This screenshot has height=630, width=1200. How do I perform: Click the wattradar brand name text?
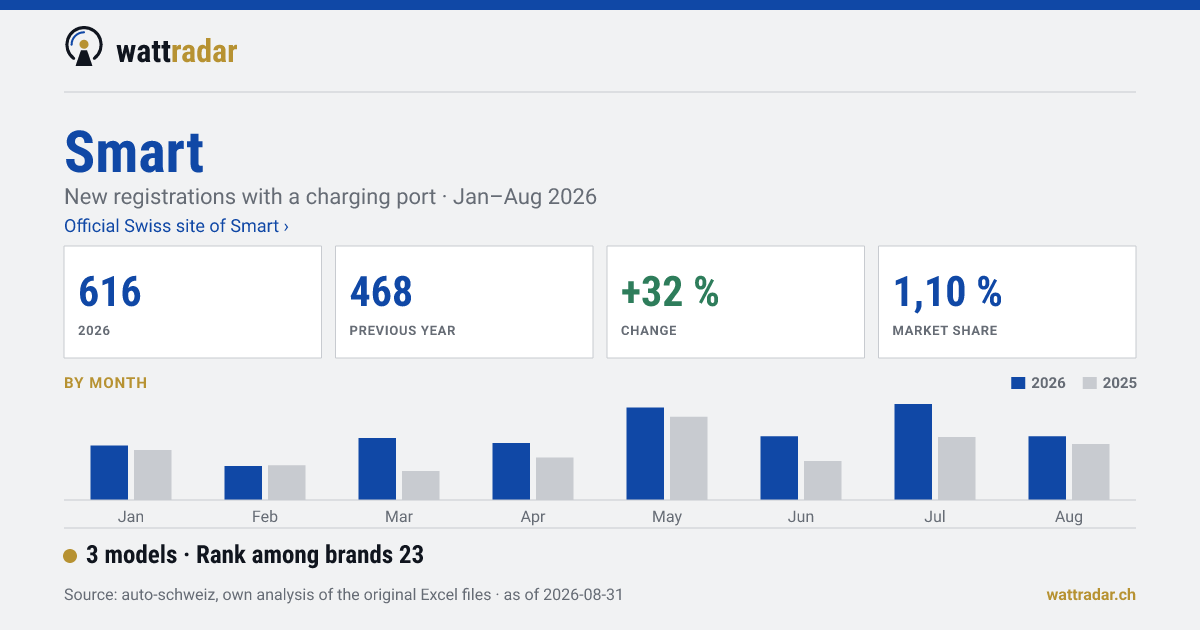(177, 50)
